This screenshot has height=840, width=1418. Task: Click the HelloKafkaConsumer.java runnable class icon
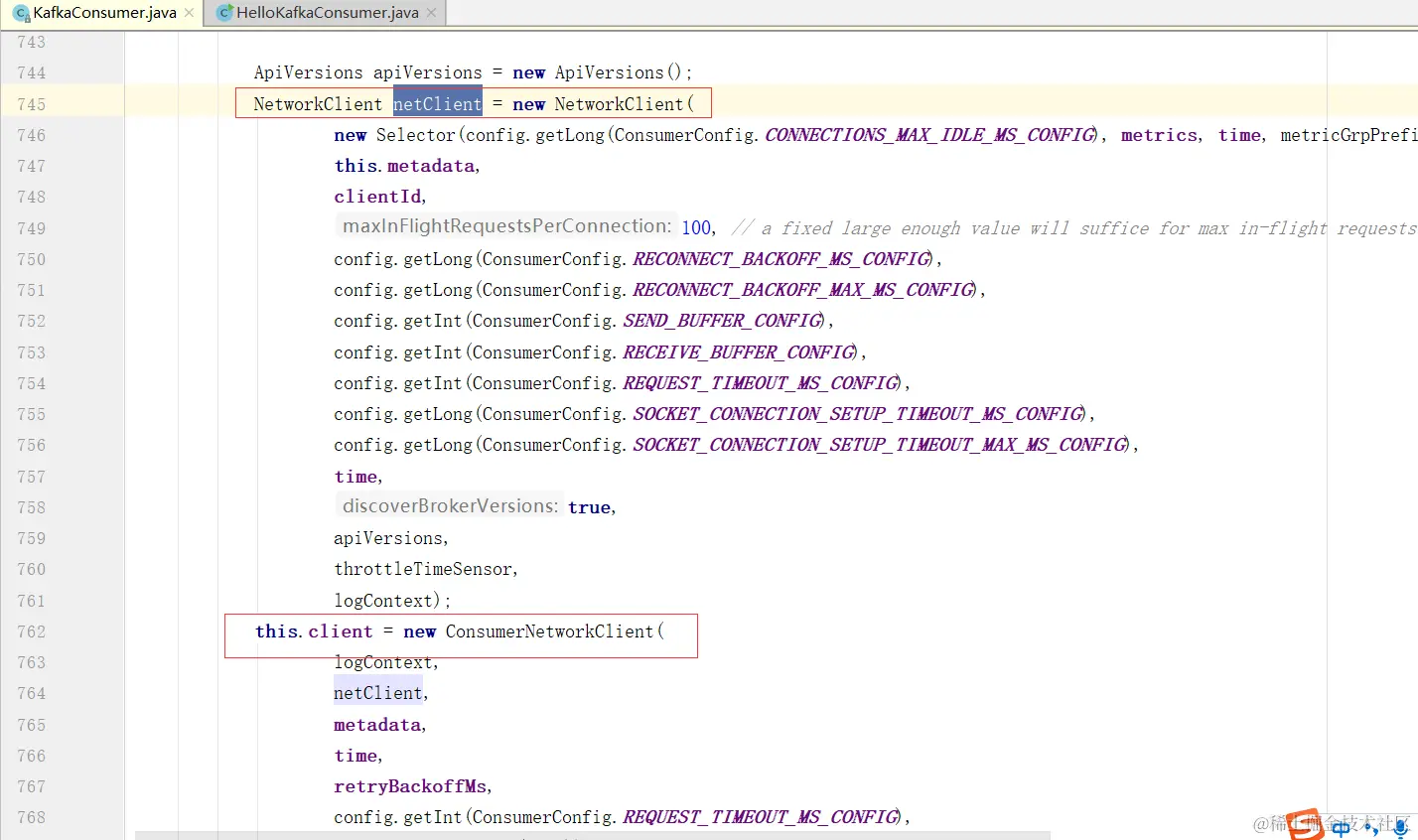pyautogui.click(x=225, y=13)
